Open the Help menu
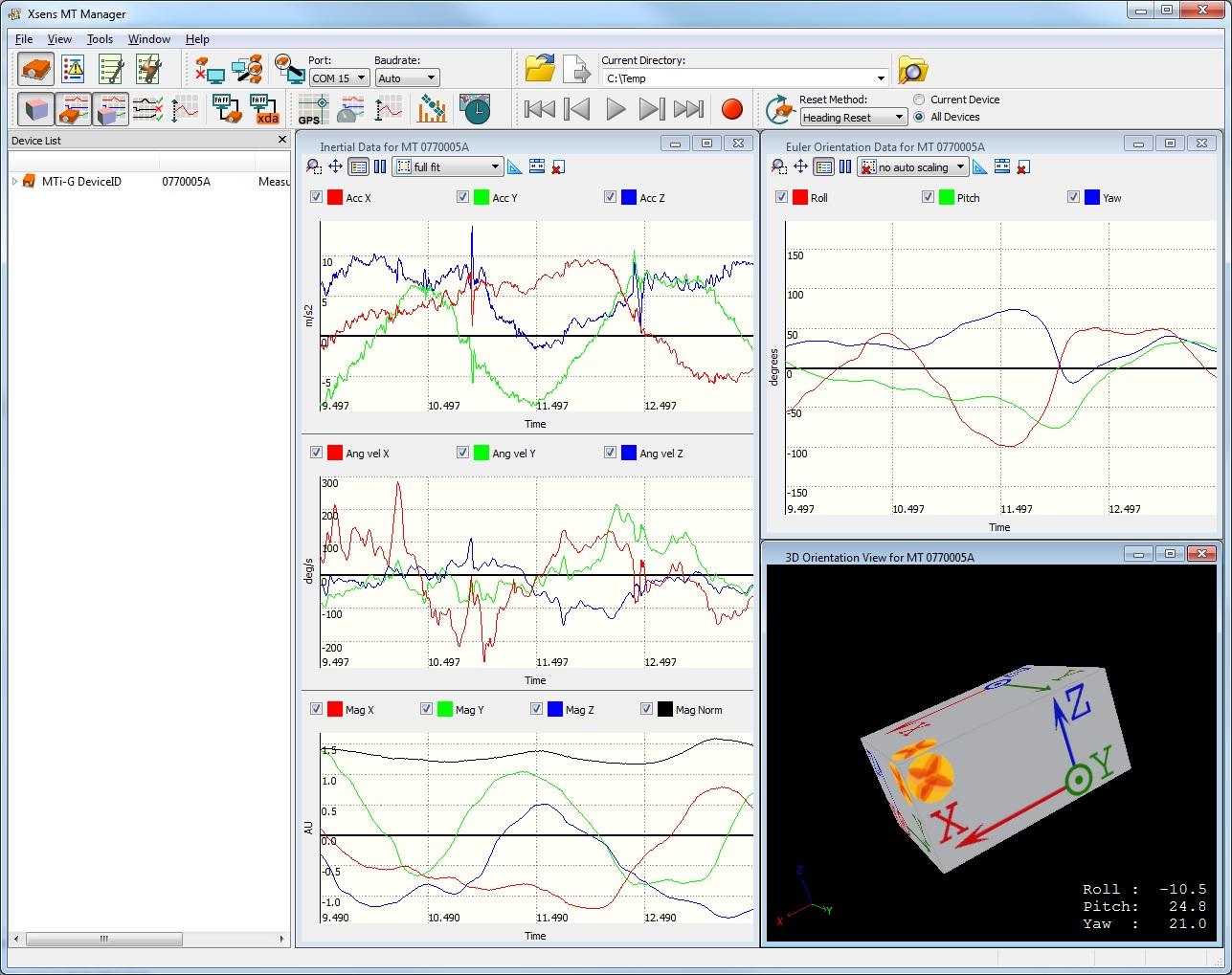1232x975 pixels. click(197, 39)
